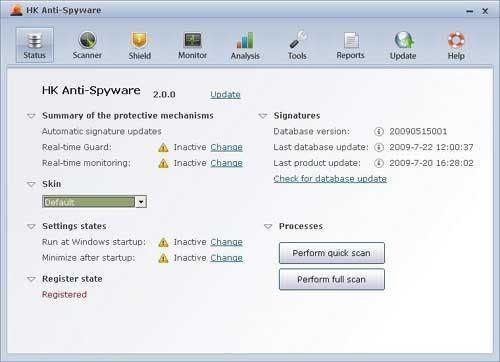Click Check for database update link

330,179
